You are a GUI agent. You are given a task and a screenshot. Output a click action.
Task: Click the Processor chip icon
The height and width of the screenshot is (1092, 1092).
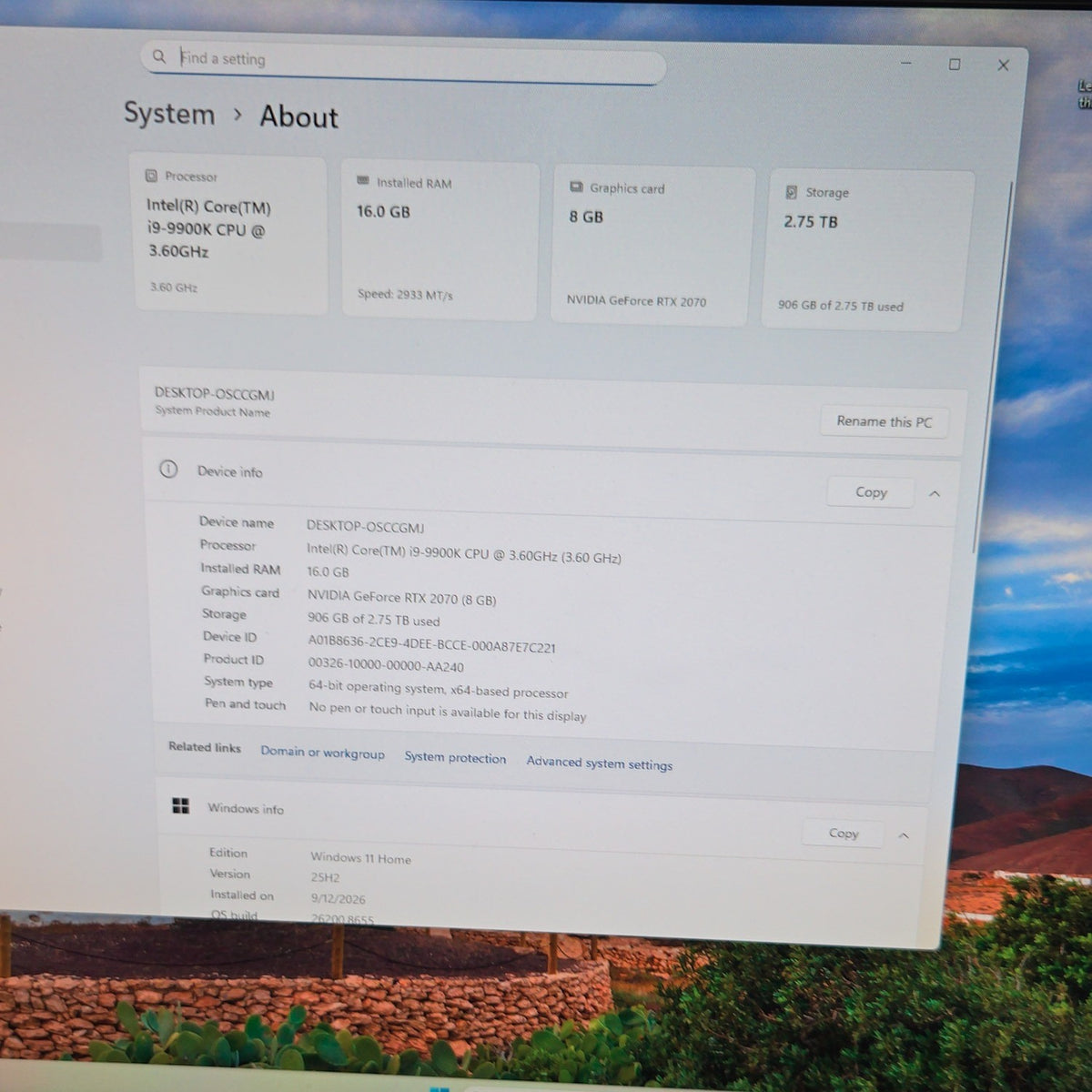tap(151, 176)
